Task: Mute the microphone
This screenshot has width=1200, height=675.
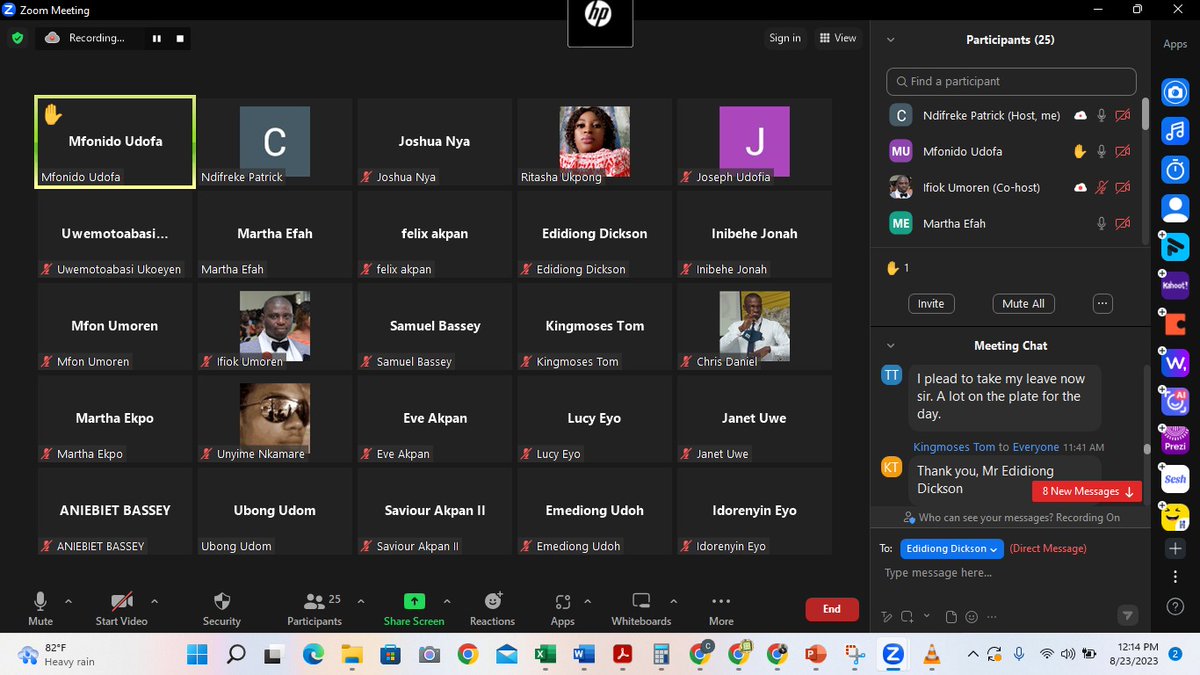Action: click(x=40, y=601)
